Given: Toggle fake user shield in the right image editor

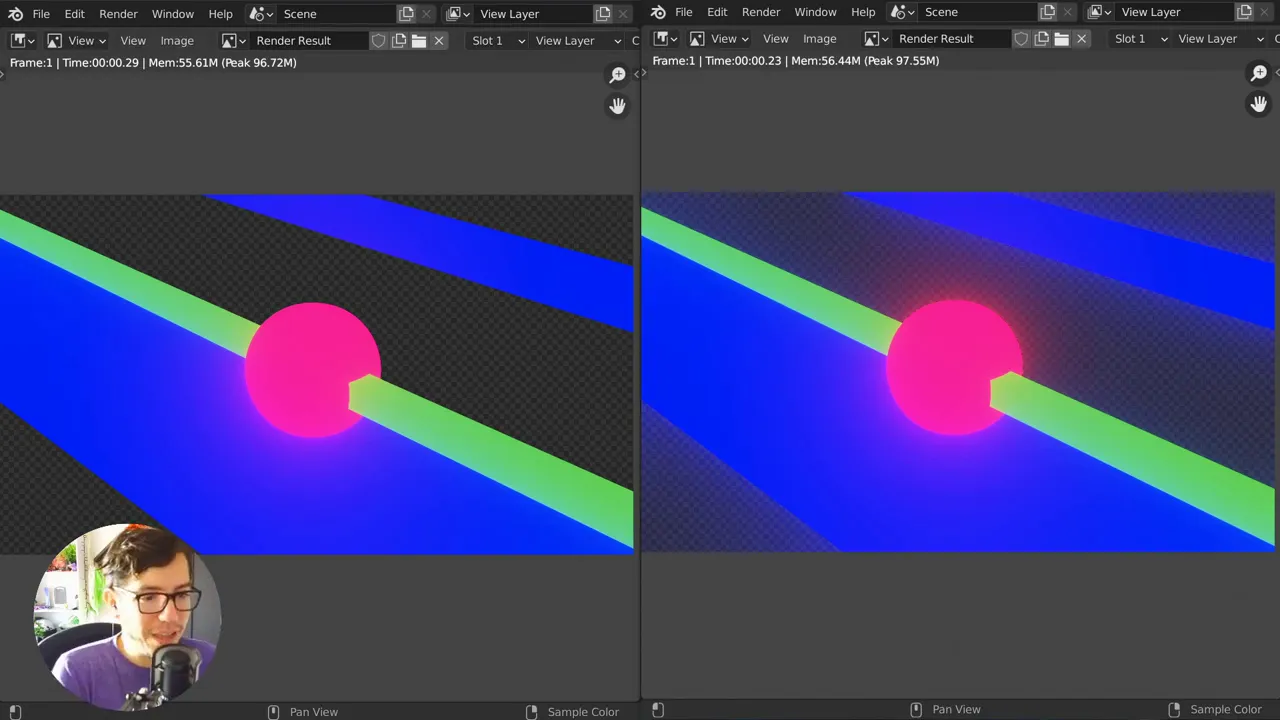Looking at the screenshot, I should [1021, 39].
